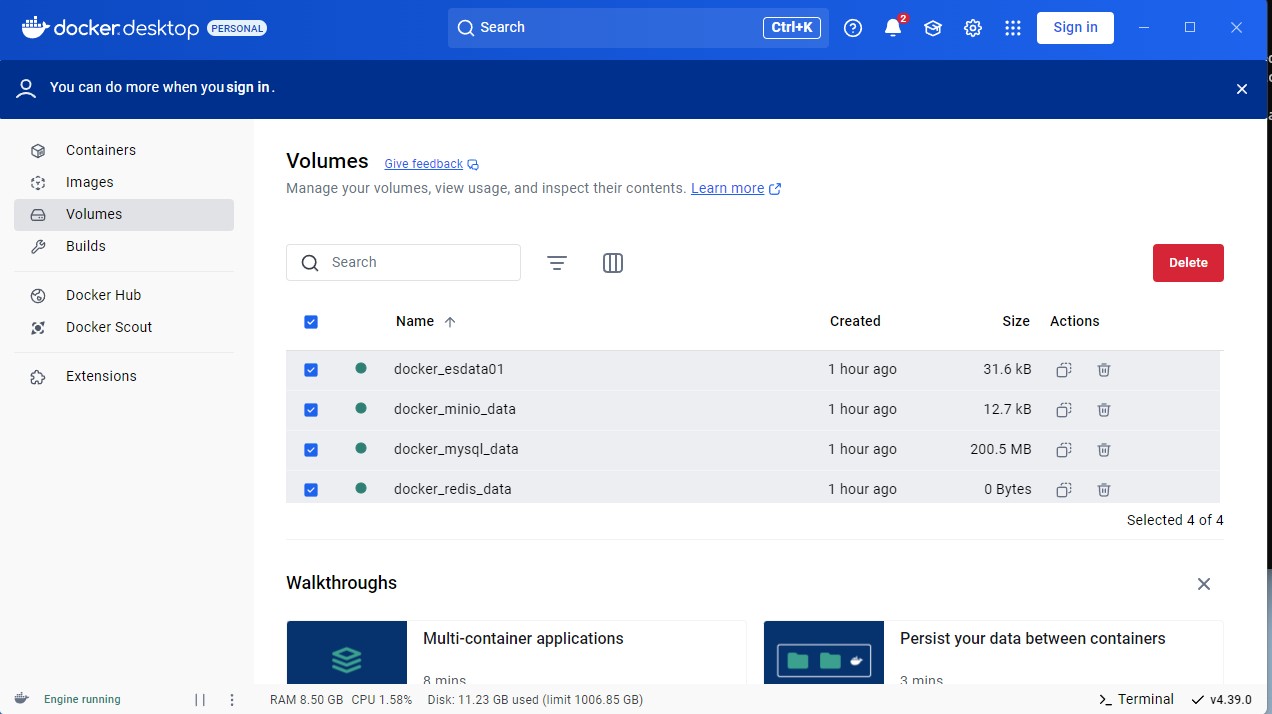Sort by Name using the arrow icon
Screen dimensions: 1272x714
coord(450,322)
